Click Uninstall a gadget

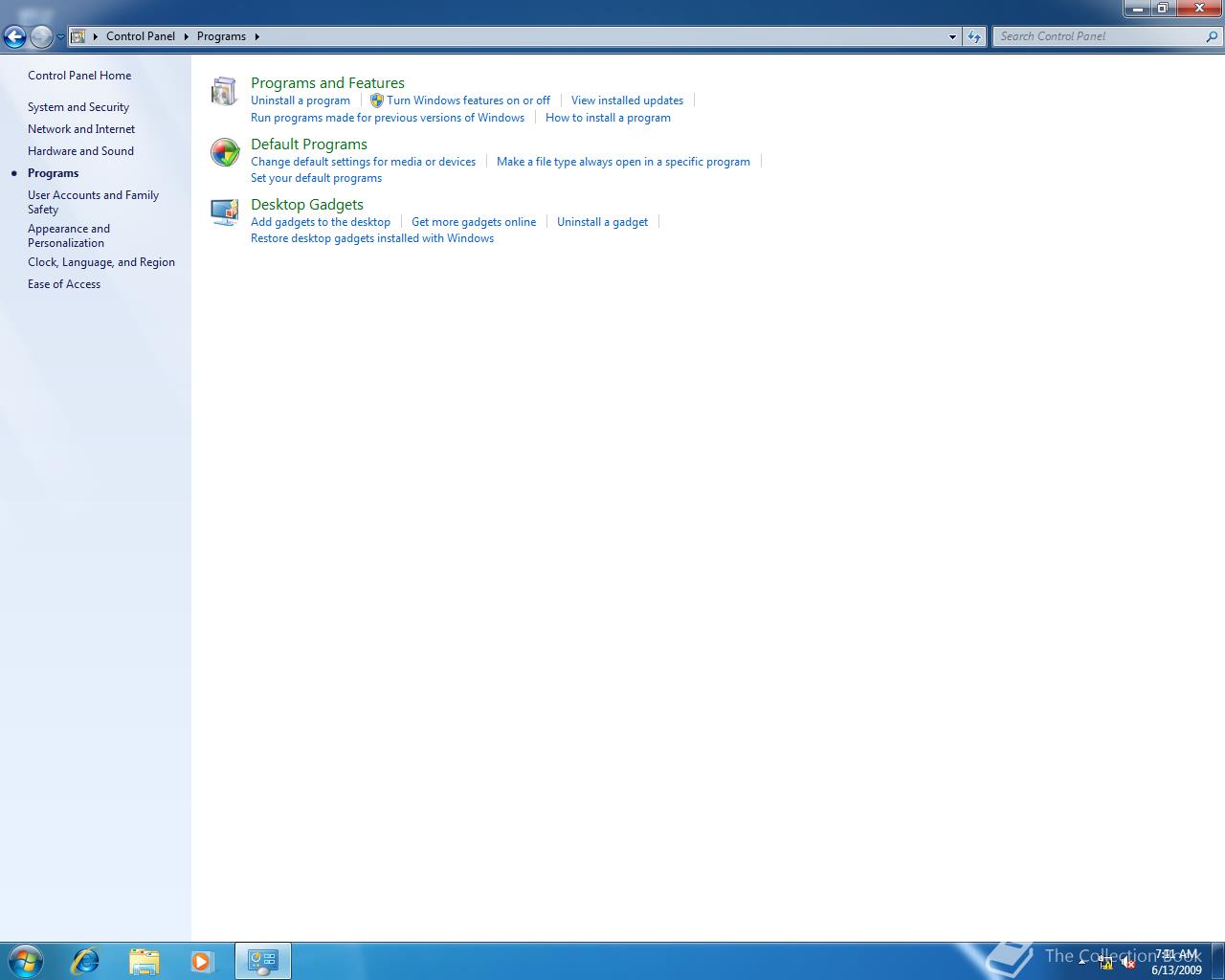click(x=602, y=222)
